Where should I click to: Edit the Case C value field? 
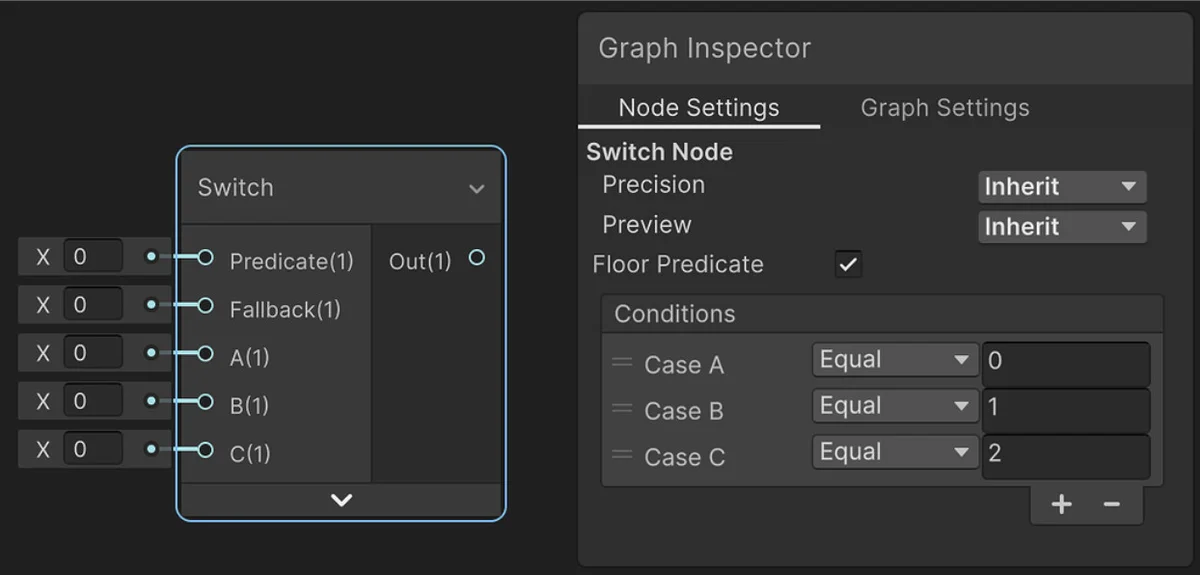click(1066, 456)
